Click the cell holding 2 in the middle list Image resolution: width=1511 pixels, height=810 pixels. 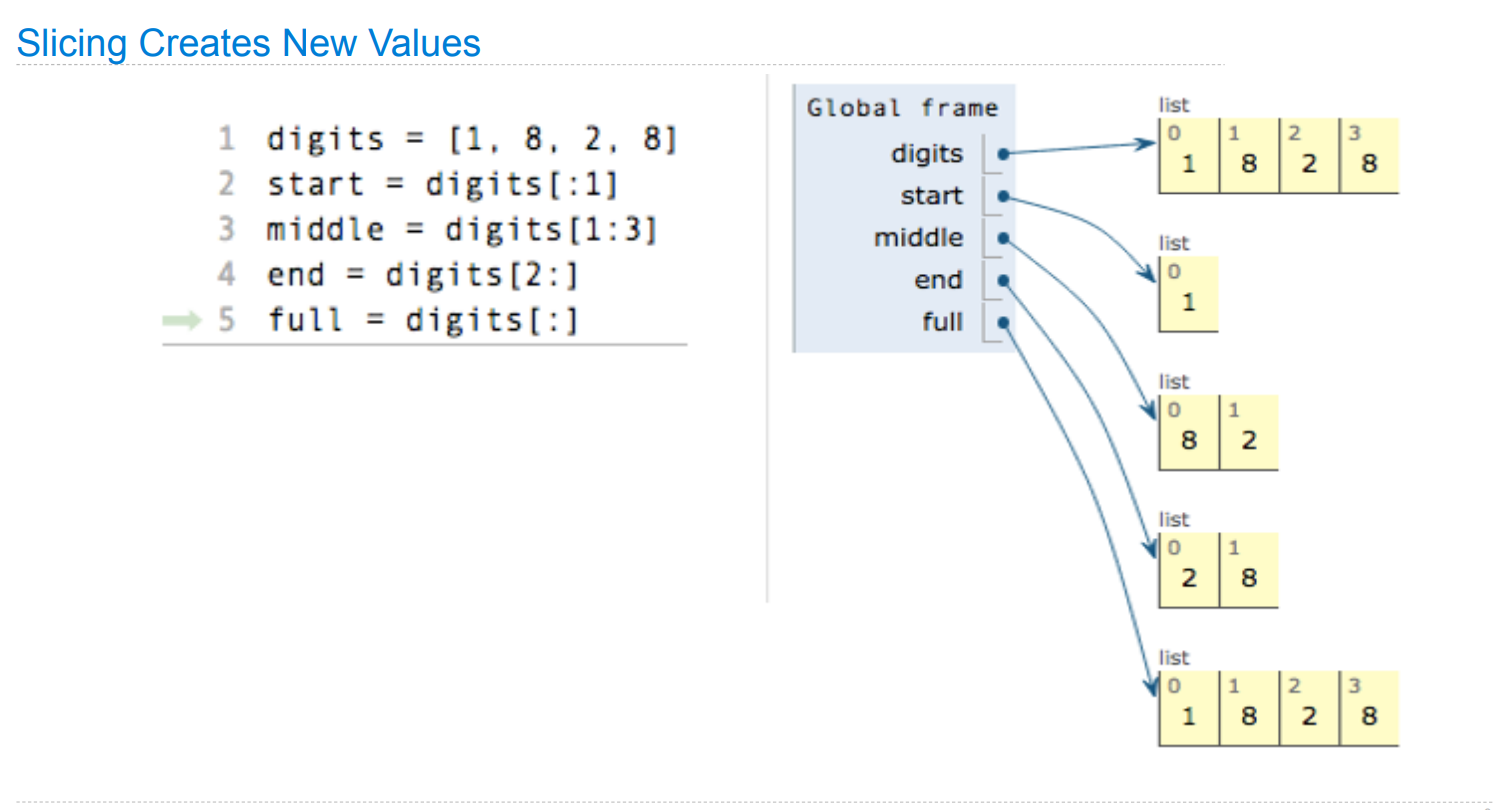(x=1249, y=432)
